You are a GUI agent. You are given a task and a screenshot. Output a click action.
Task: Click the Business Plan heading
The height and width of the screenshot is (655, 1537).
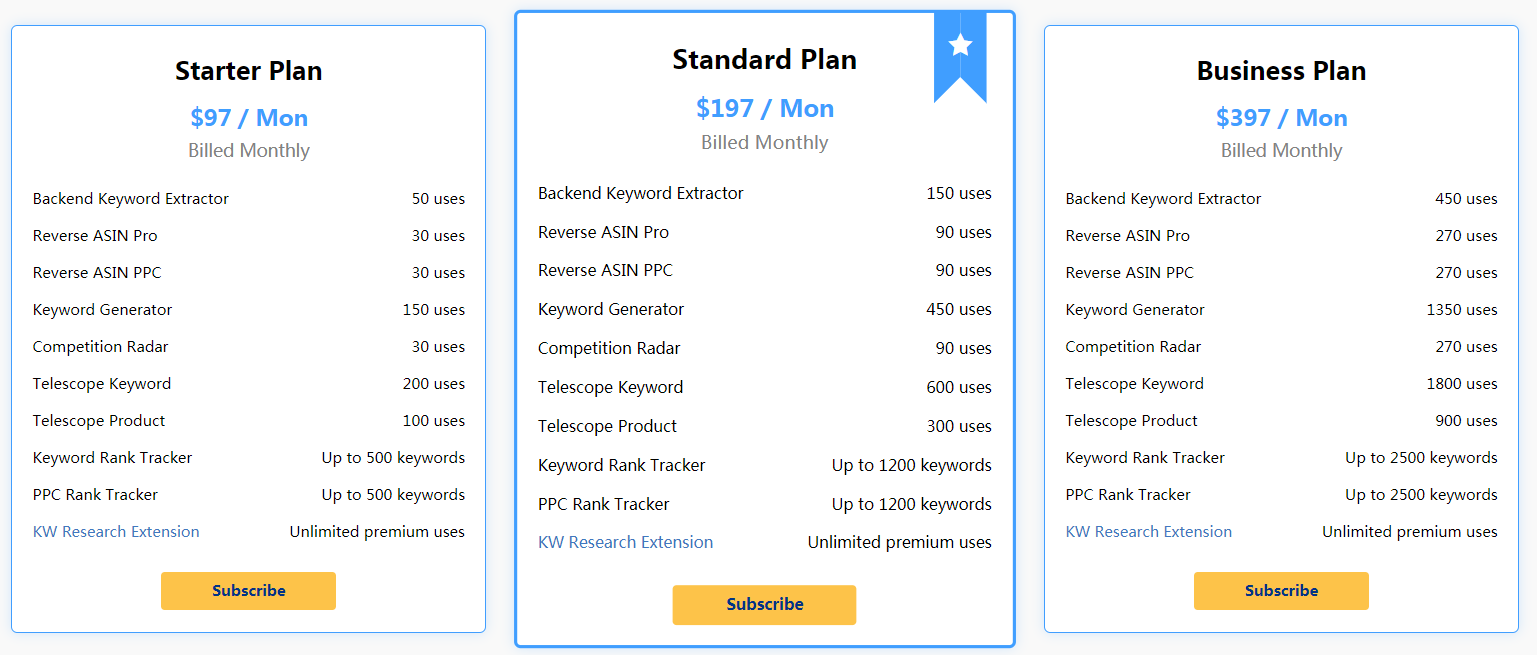pos(1281,71)
